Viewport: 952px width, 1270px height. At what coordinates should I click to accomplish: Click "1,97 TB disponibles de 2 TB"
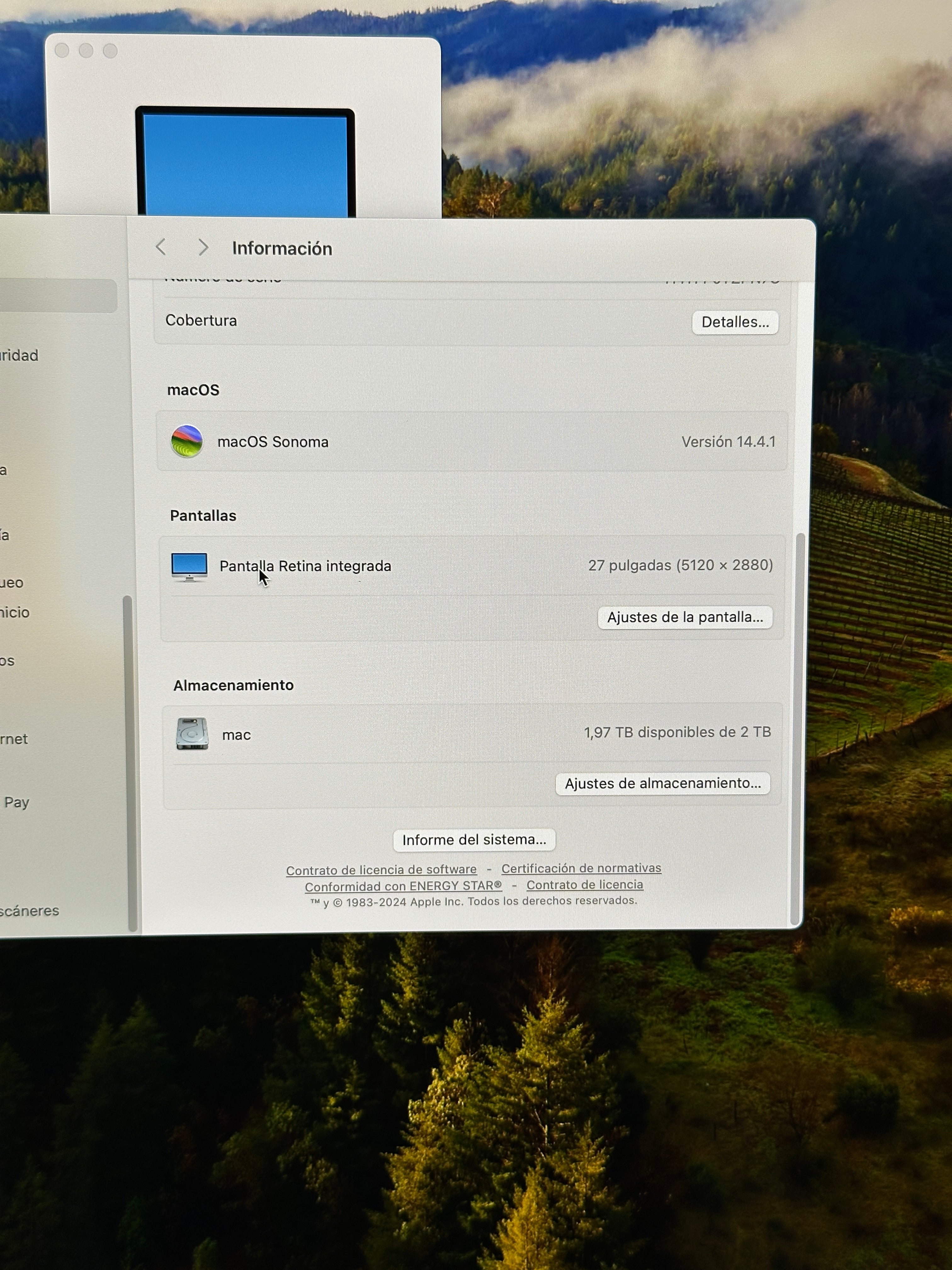677,732
